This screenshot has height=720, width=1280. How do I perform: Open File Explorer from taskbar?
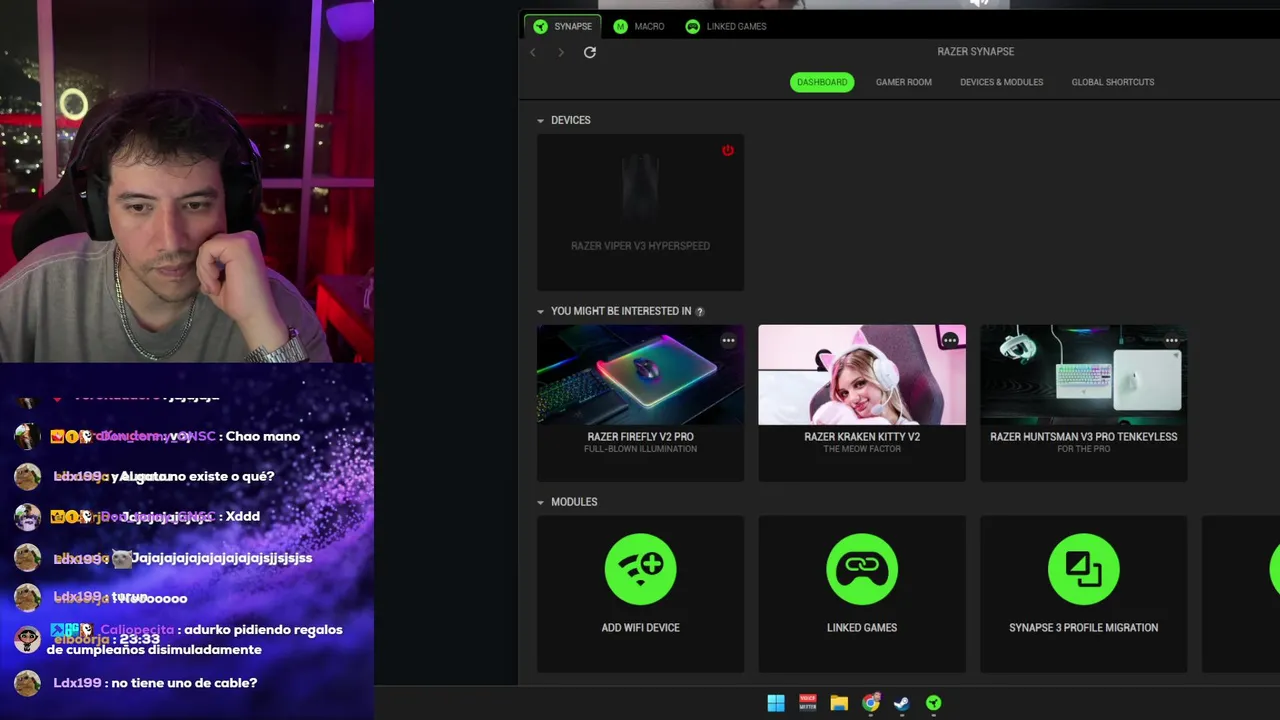tap(839, 703)
